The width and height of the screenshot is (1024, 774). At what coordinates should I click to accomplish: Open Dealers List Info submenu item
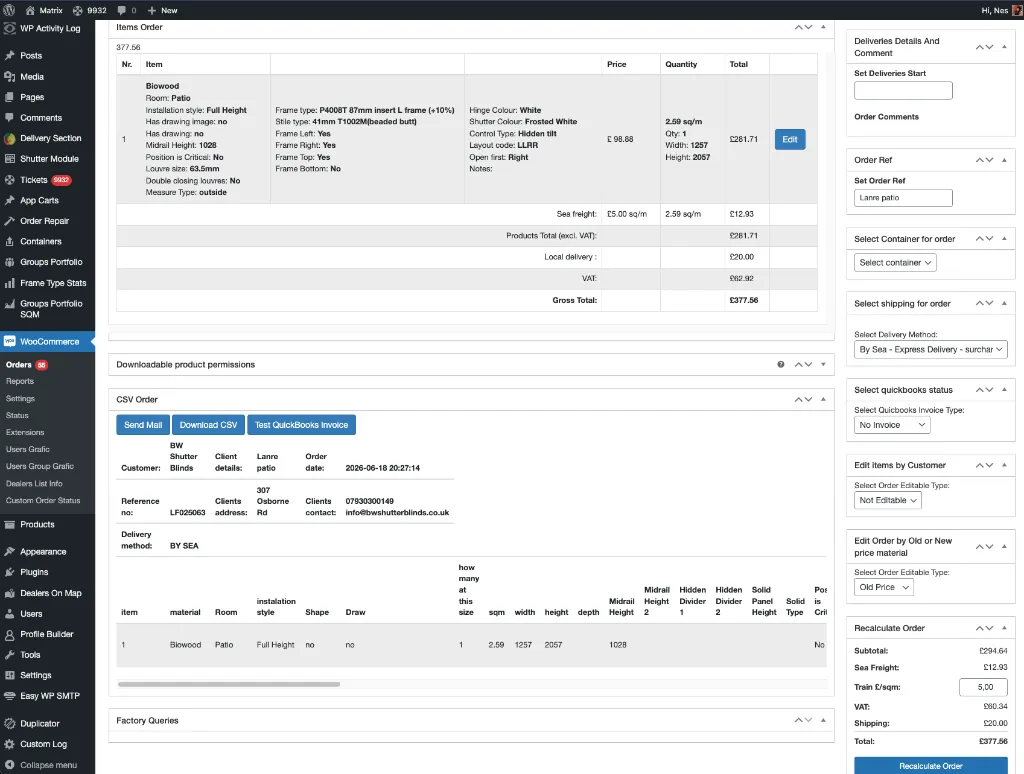point(34,483)
